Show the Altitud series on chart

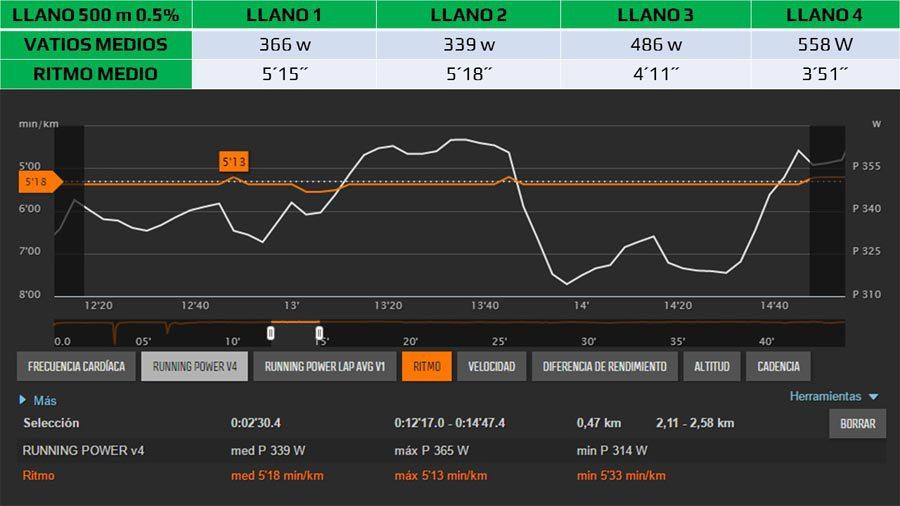click(x=712, y=366)
